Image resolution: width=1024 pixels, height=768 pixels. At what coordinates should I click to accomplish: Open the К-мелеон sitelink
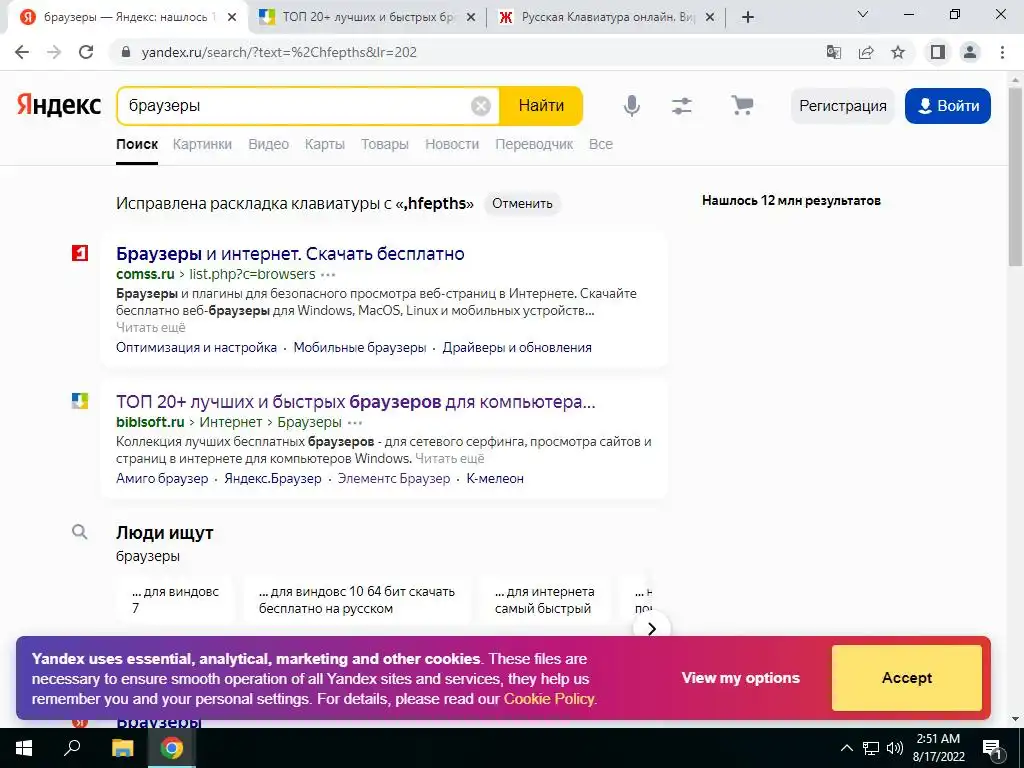(x=495, y=479)
